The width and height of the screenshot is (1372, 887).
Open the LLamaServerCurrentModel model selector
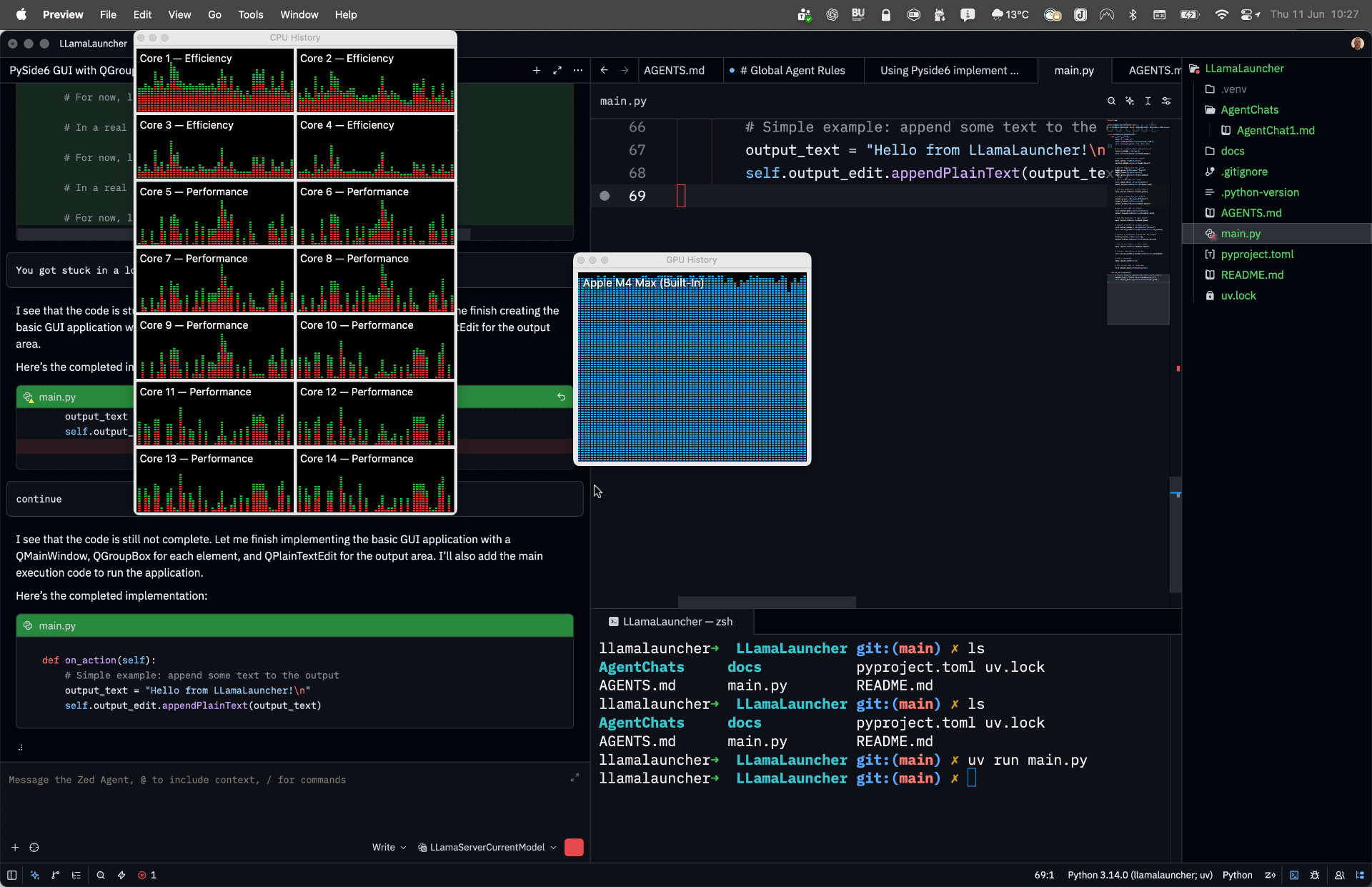[487, 847]
